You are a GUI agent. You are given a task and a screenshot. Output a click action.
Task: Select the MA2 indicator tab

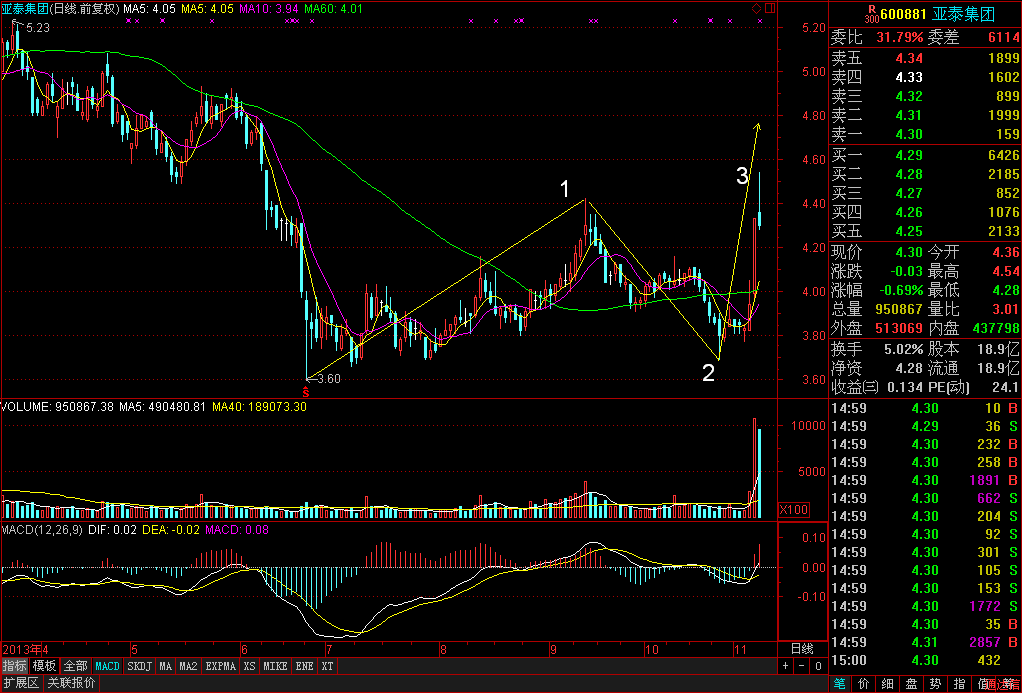coord(188,666)
